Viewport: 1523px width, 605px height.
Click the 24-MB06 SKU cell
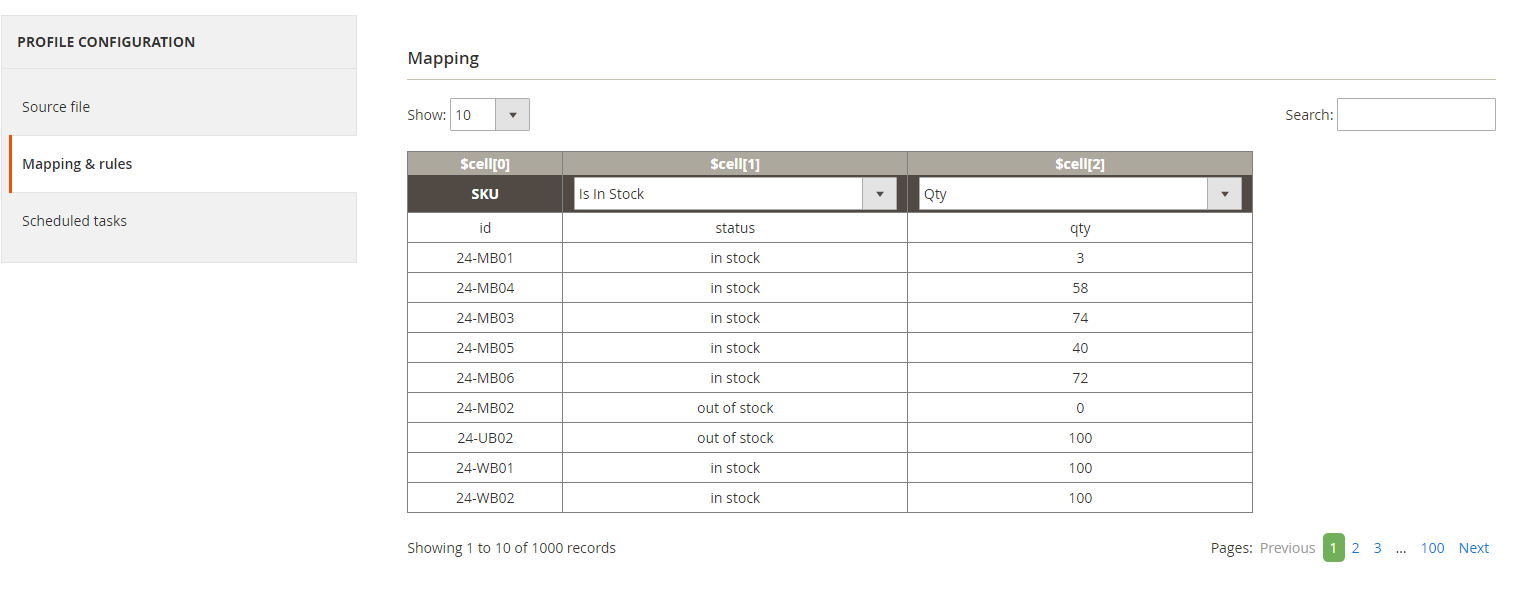tap(485, 378)
